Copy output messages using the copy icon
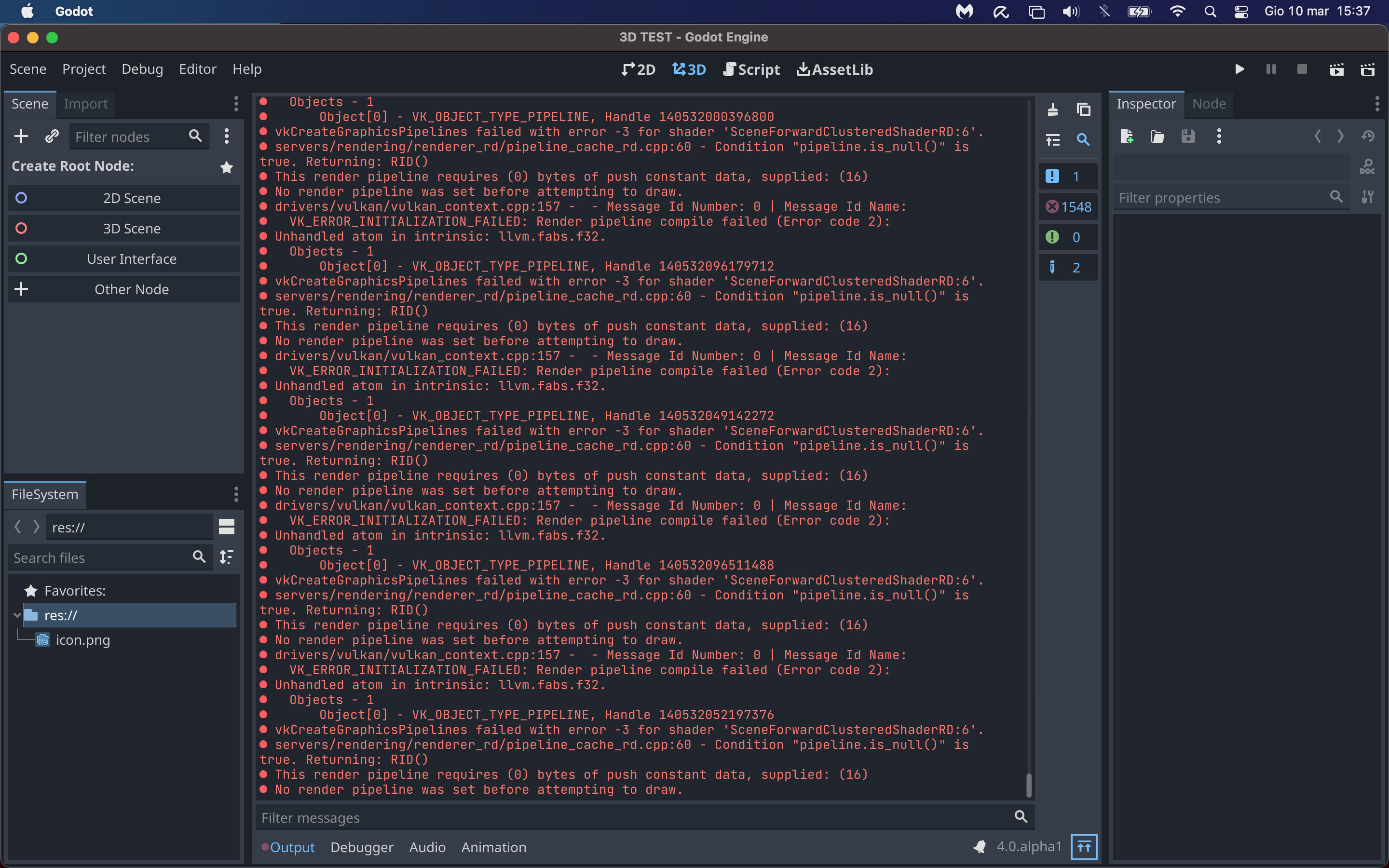Screen dimensions: 1389x868 click(1084, 109)
